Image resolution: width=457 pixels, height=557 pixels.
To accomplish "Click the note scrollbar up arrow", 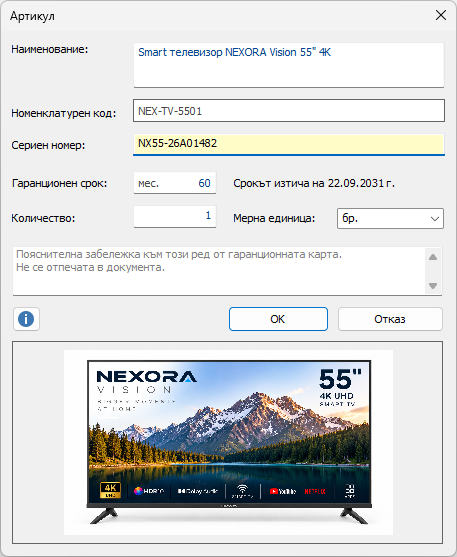I will 433,257.
